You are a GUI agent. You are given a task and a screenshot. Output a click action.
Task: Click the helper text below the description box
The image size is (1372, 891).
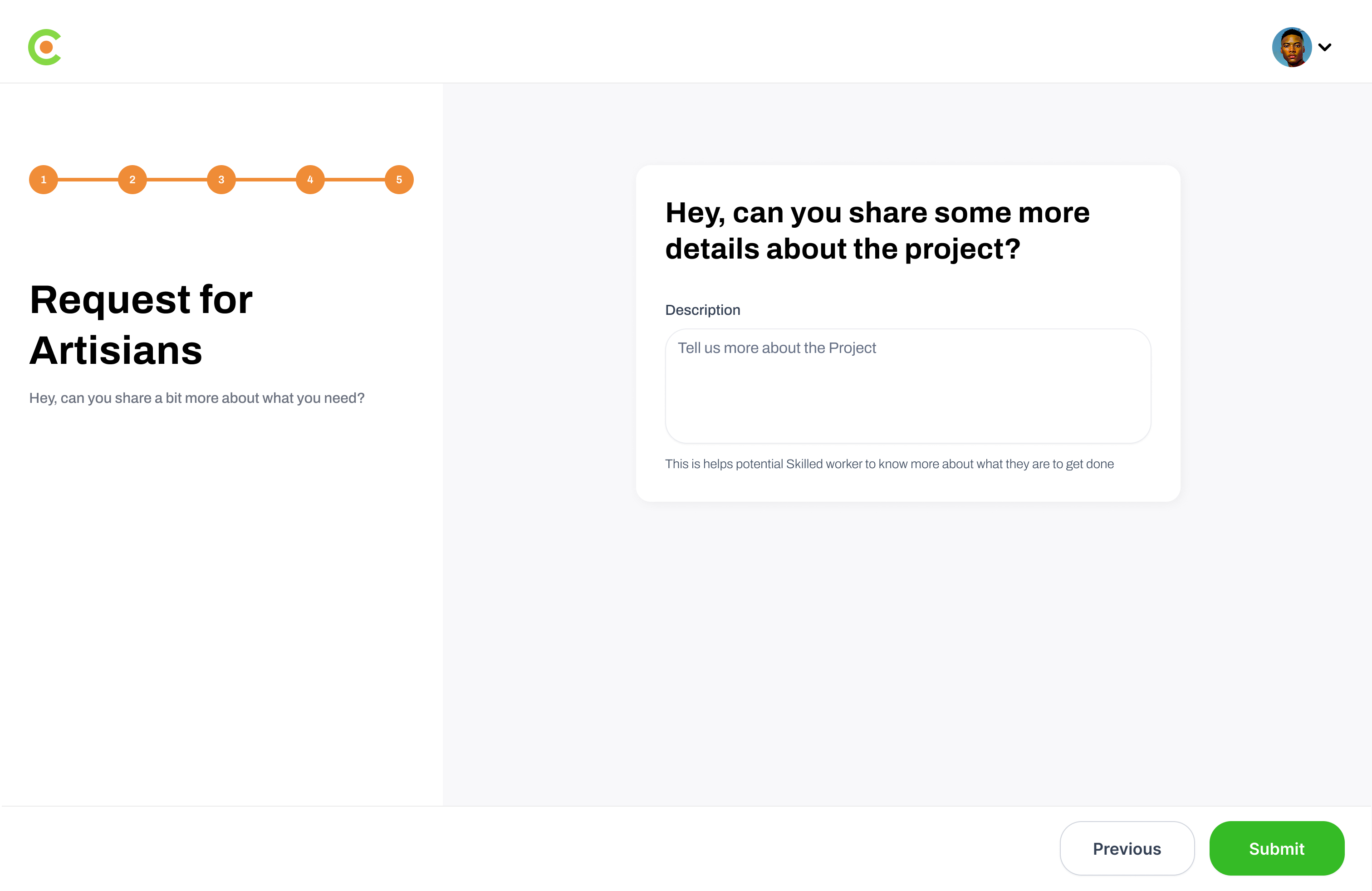click(x=889, y=464)
